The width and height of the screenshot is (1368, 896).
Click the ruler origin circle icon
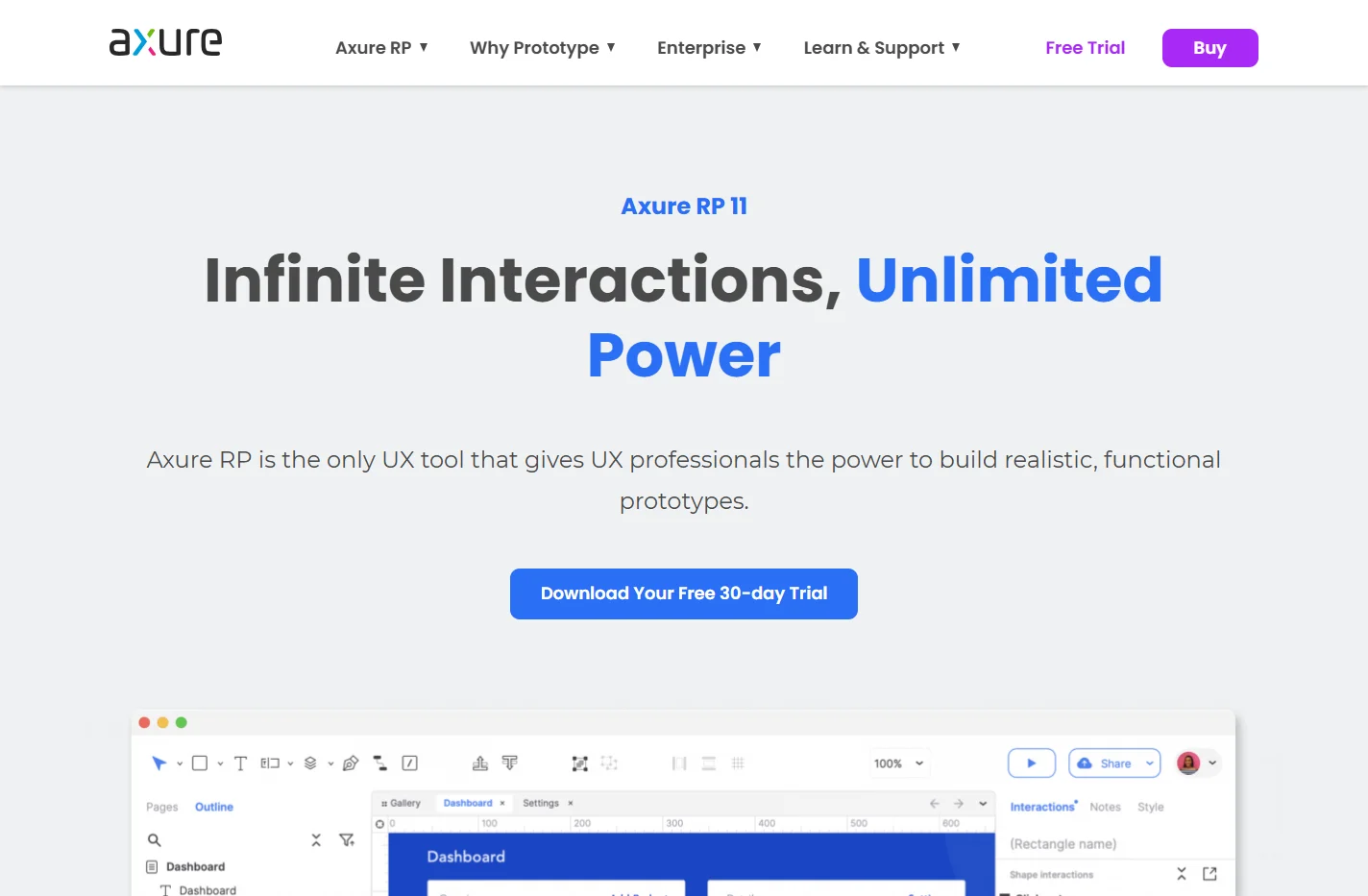[x=379, y=824]
